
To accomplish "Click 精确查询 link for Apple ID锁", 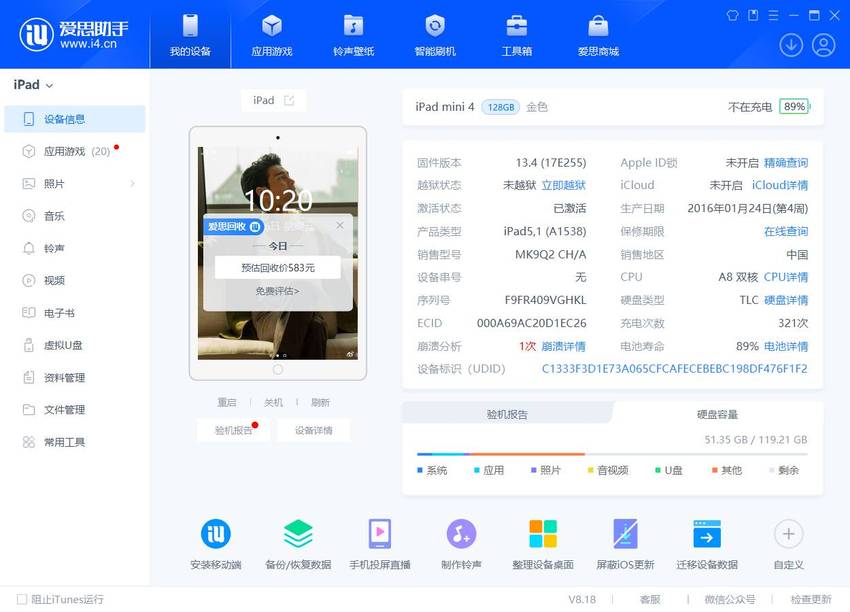I will coord(785,163).
